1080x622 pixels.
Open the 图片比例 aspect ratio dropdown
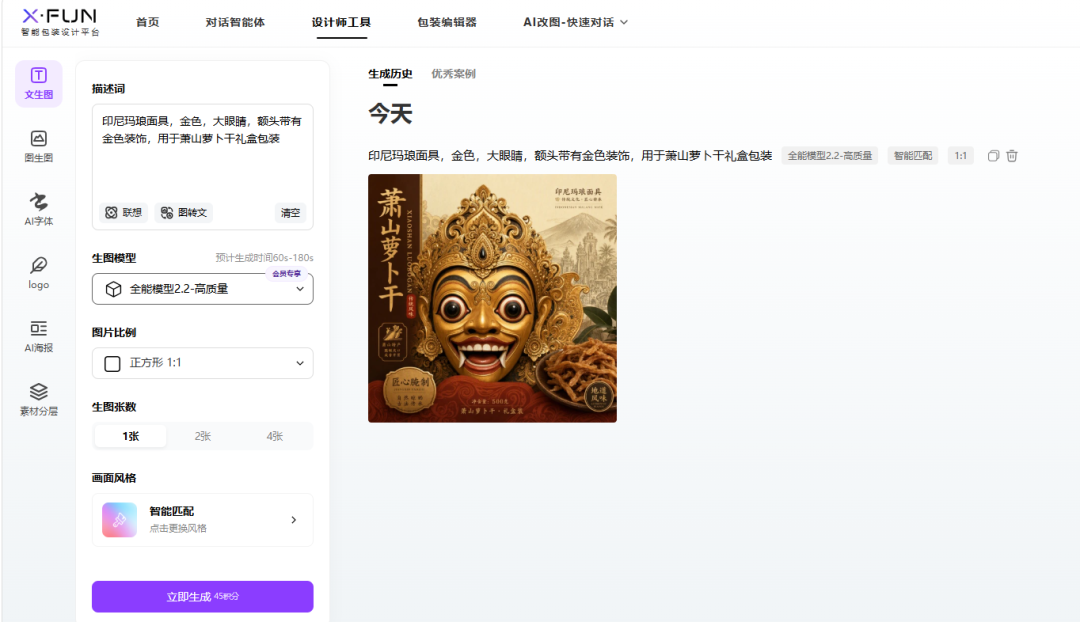[x=202, y=363]
